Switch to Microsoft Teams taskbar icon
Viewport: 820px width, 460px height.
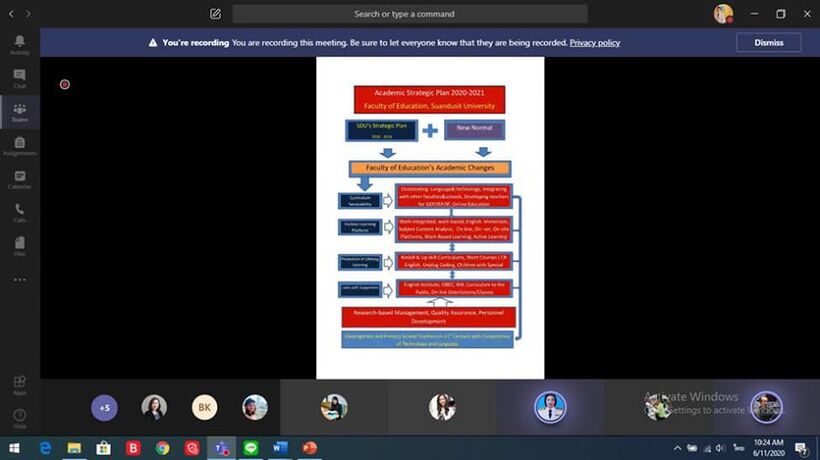point(222,448)
